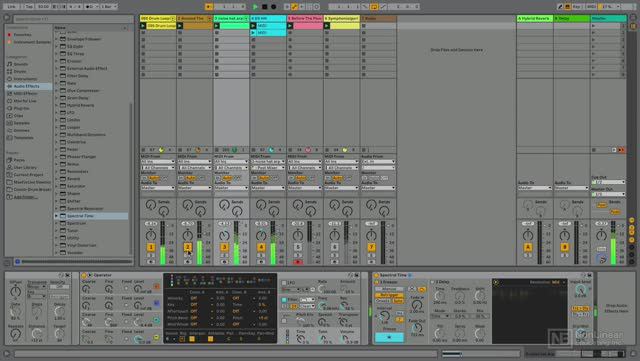Select MIDI Effects category in browser
This screenshot has height=361, width=640.
25,94
